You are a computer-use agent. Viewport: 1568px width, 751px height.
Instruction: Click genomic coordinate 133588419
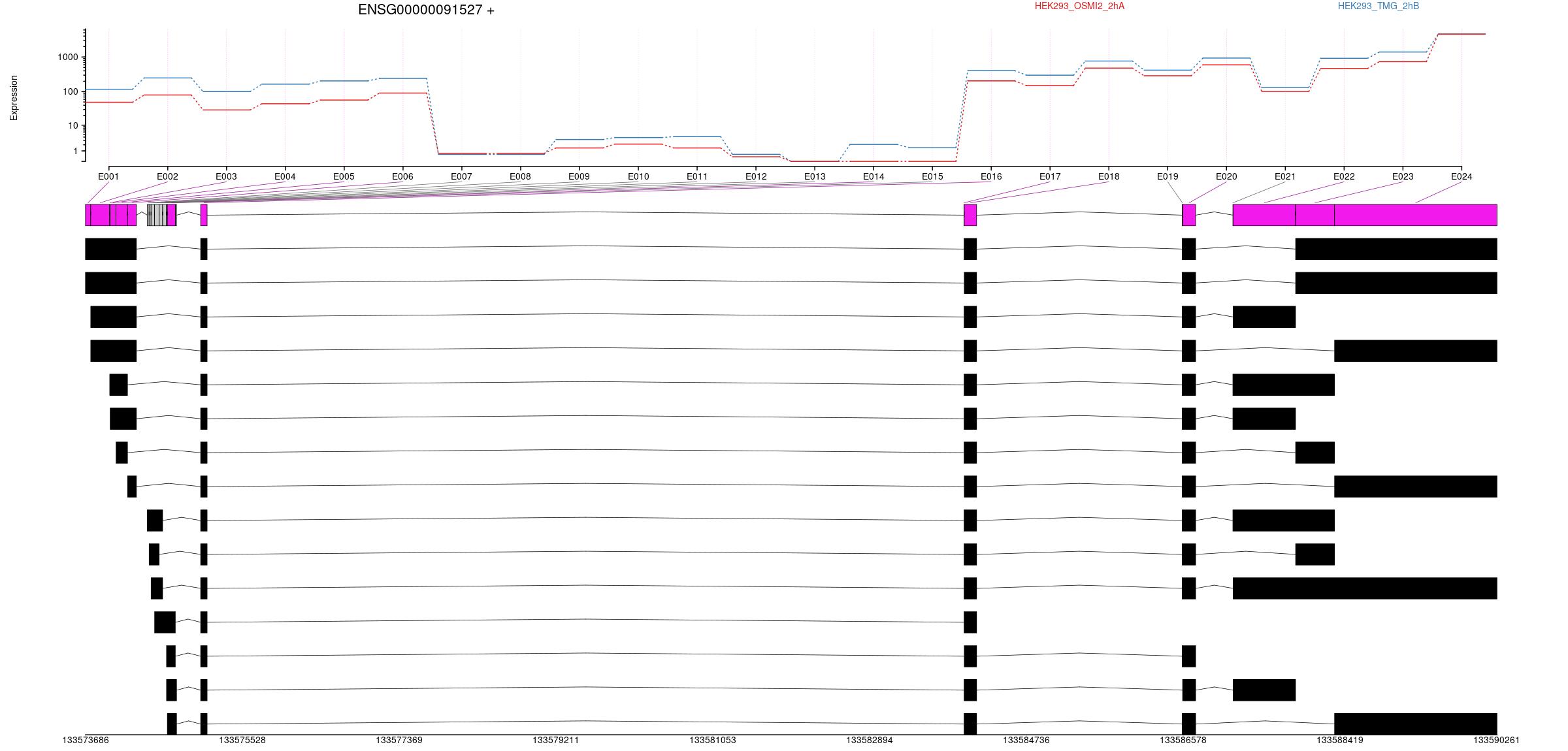point(1340,740)
